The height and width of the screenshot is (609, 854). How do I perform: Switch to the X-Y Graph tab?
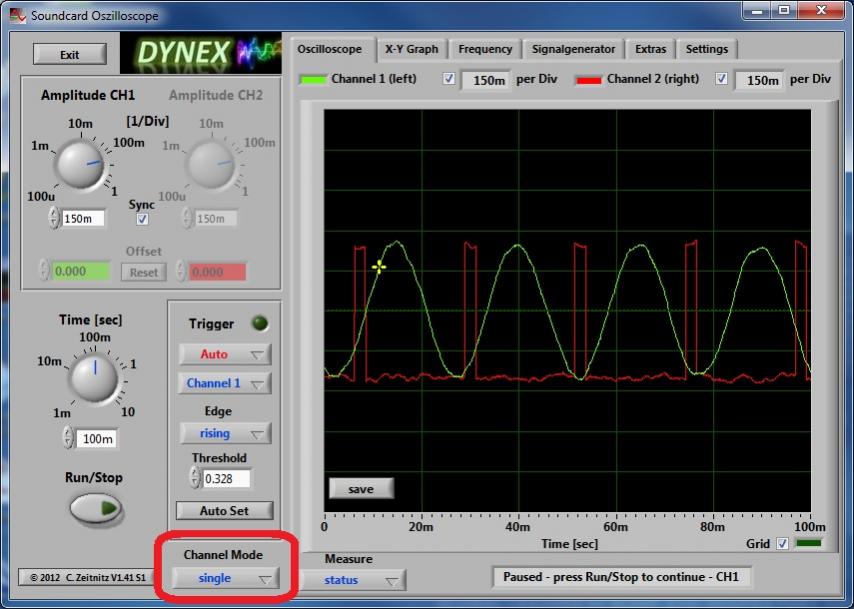coord(412,49)
